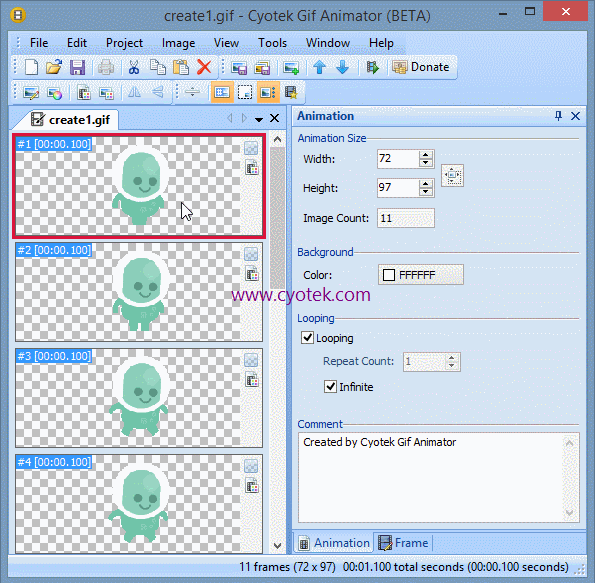Open the document list dropdown arrow
The height and width of the screenshot is (583, 595).
[x=259, y=119]
